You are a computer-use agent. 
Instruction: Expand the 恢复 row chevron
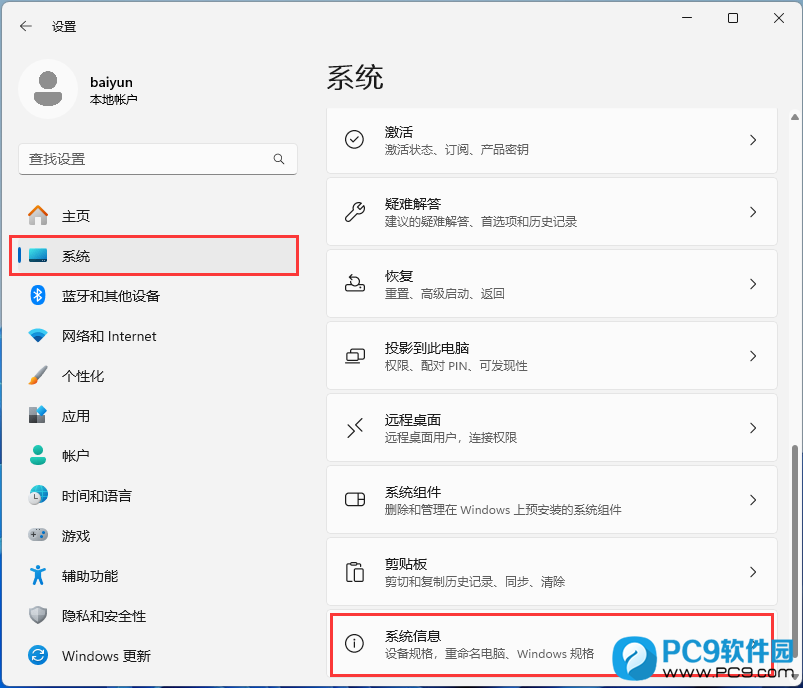(x=753, y=284)
